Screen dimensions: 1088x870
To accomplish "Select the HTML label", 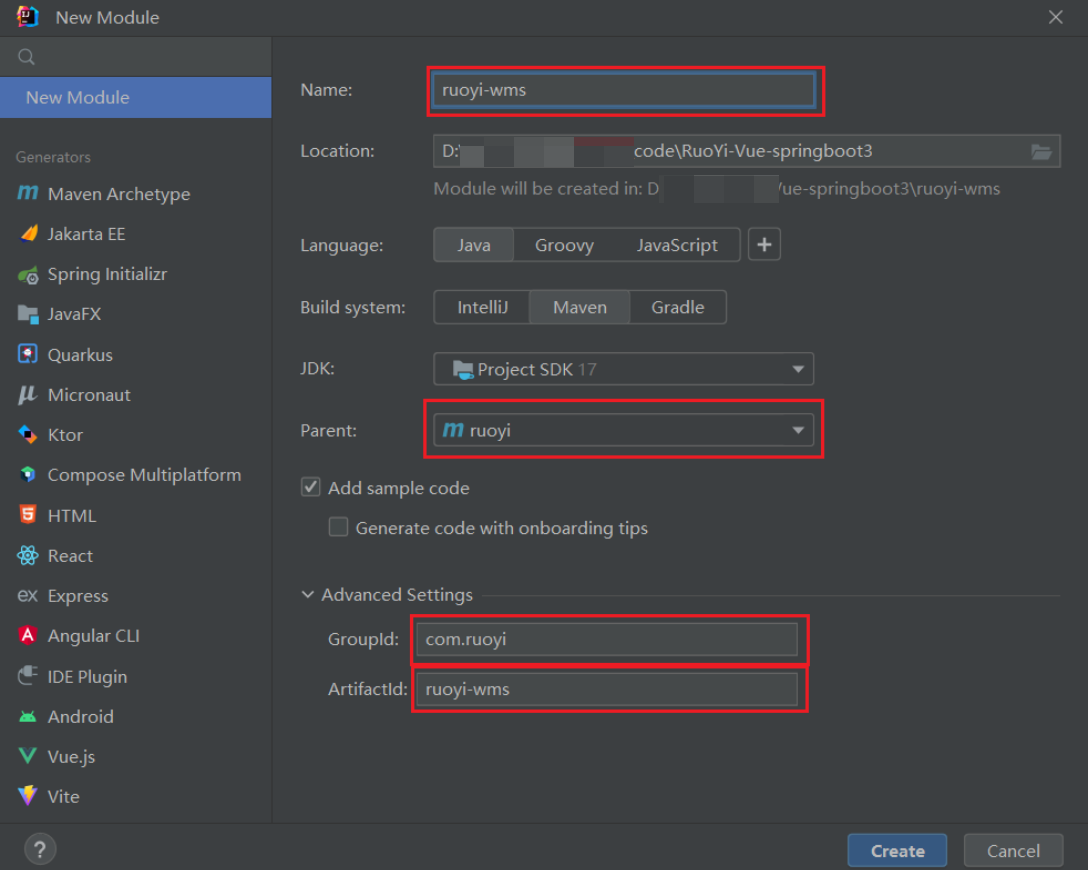I will [71, 515].
